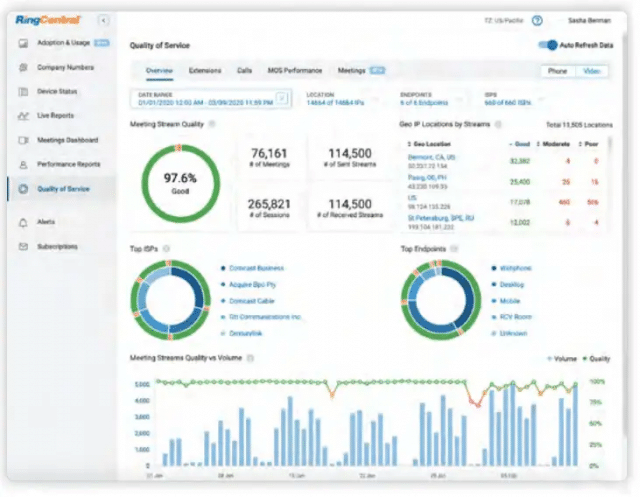The image size is (640, 497).
Task: Click the Performance Reports person icon
Action: click(23, 163)
